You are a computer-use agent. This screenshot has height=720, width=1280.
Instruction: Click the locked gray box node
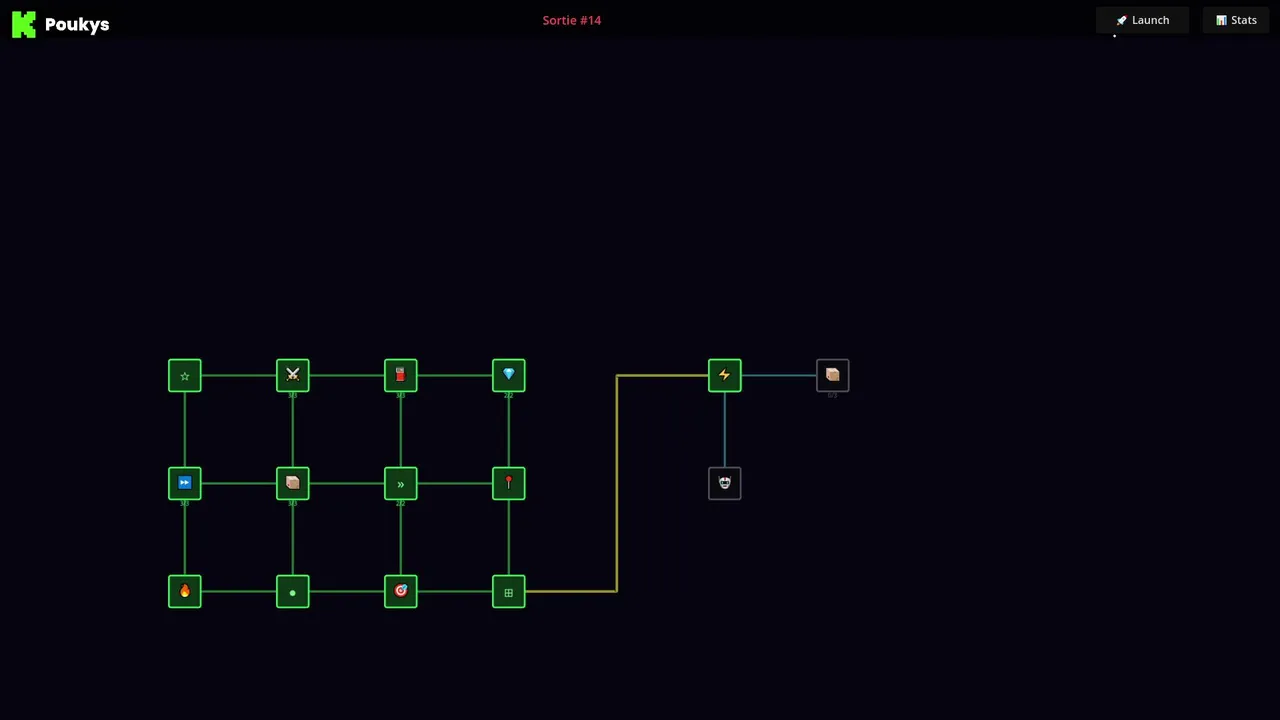(x=833, y=375)
